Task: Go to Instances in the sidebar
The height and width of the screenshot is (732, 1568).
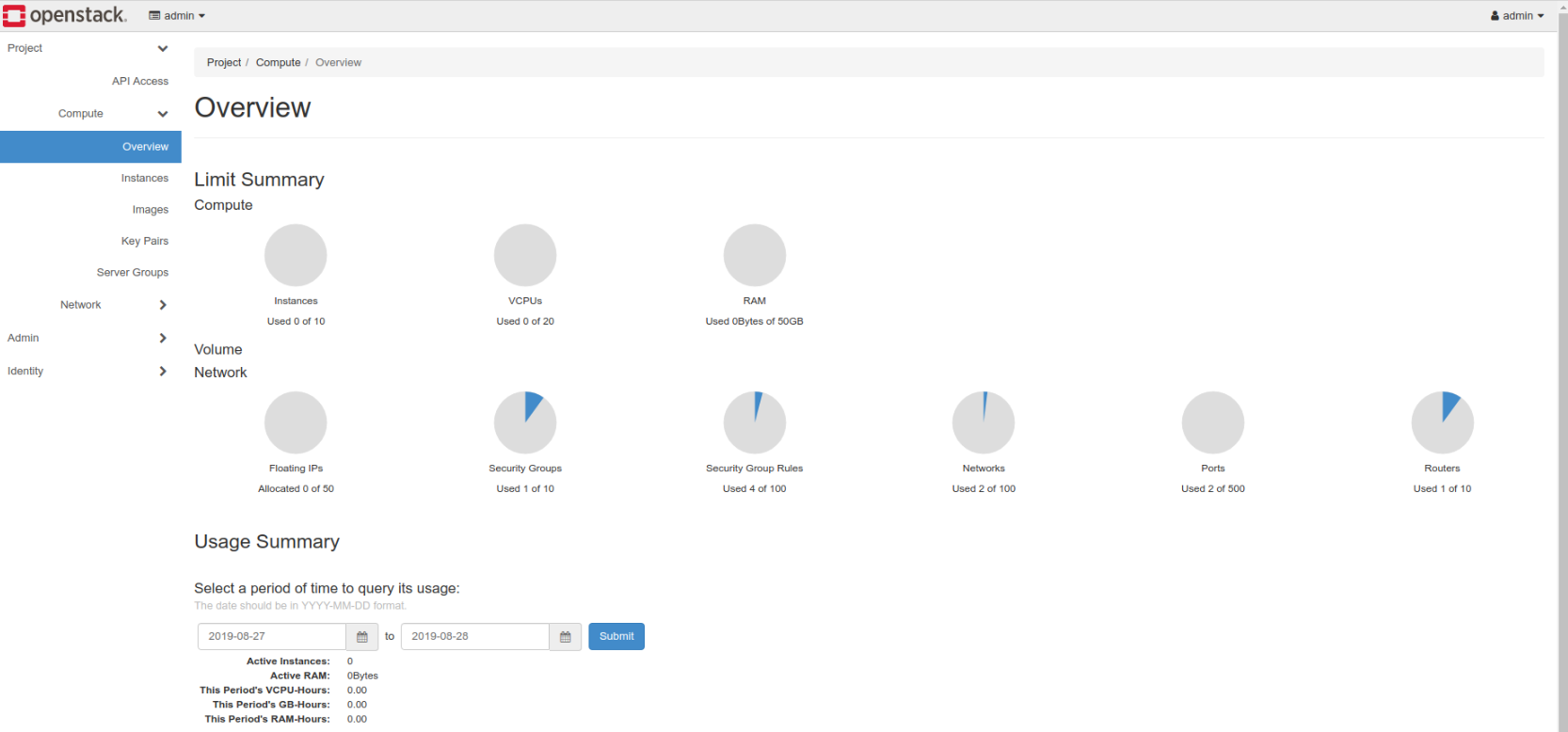Action: tap(144, 178)
